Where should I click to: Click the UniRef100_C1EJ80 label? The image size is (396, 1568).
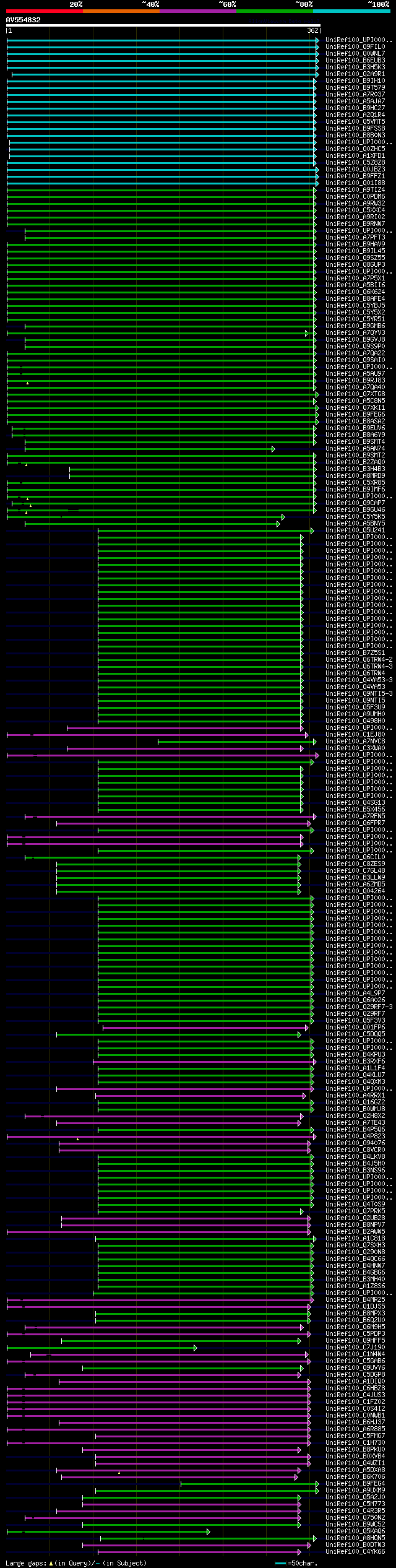point(355,734)
